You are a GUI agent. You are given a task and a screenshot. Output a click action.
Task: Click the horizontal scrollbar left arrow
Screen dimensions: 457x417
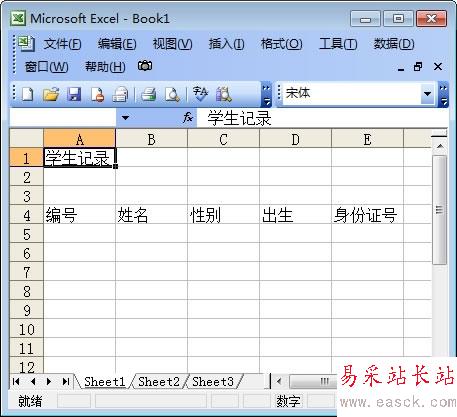(279, 381)
